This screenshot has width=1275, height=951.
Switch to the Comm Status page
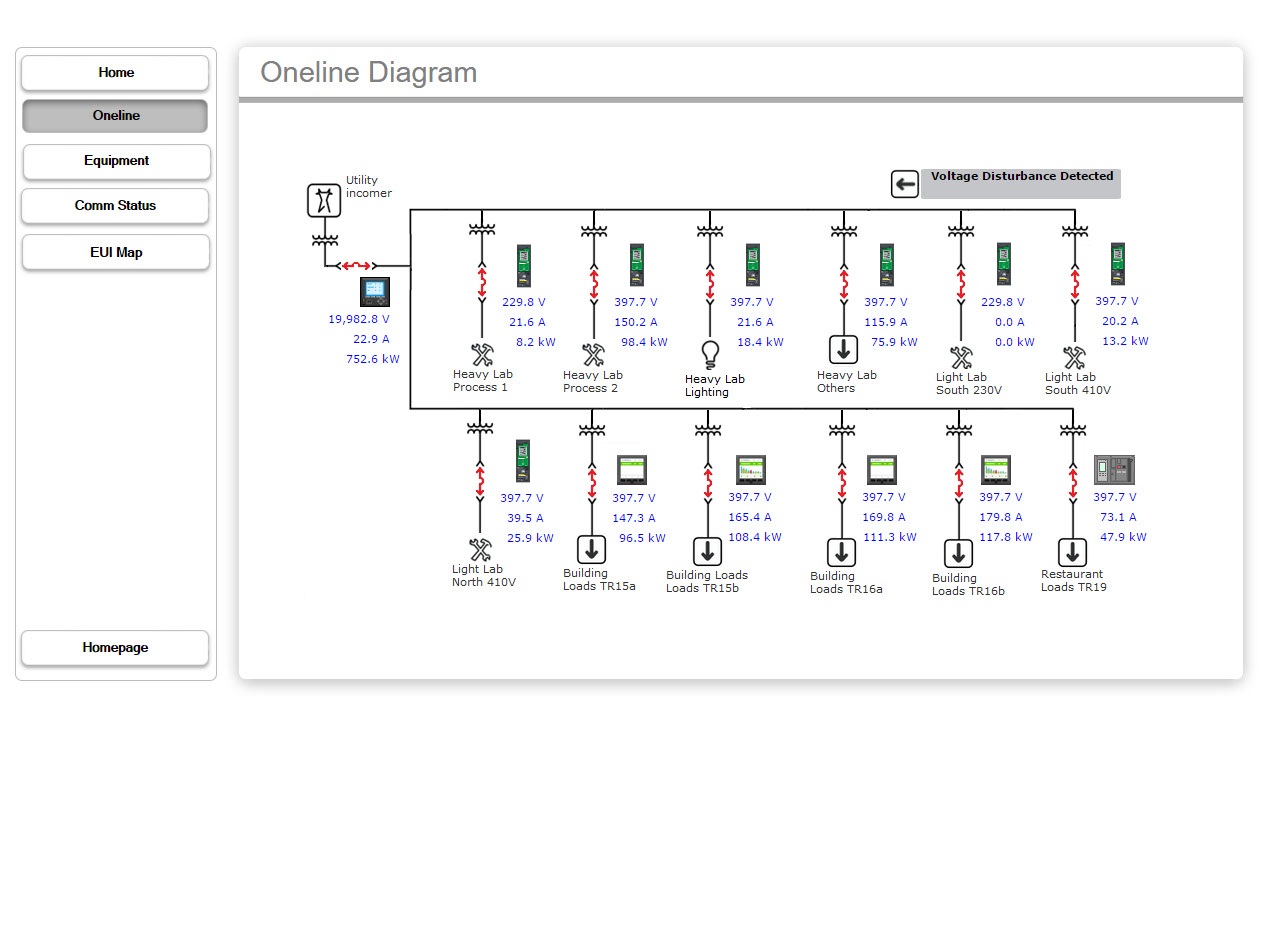pyautogui.click(x=115, y=206)
